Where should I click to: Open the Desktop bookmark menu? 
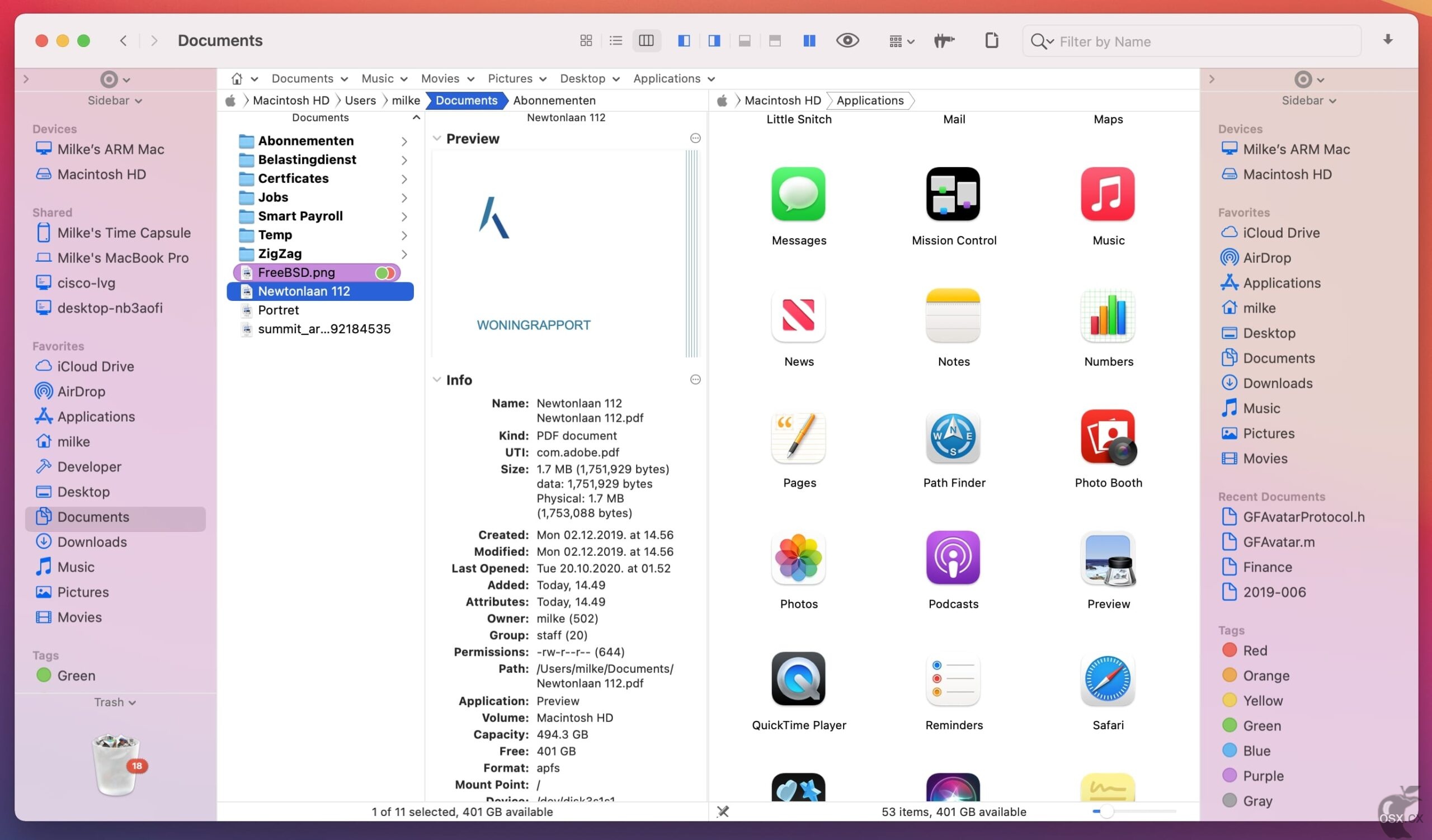click(590, 78)
